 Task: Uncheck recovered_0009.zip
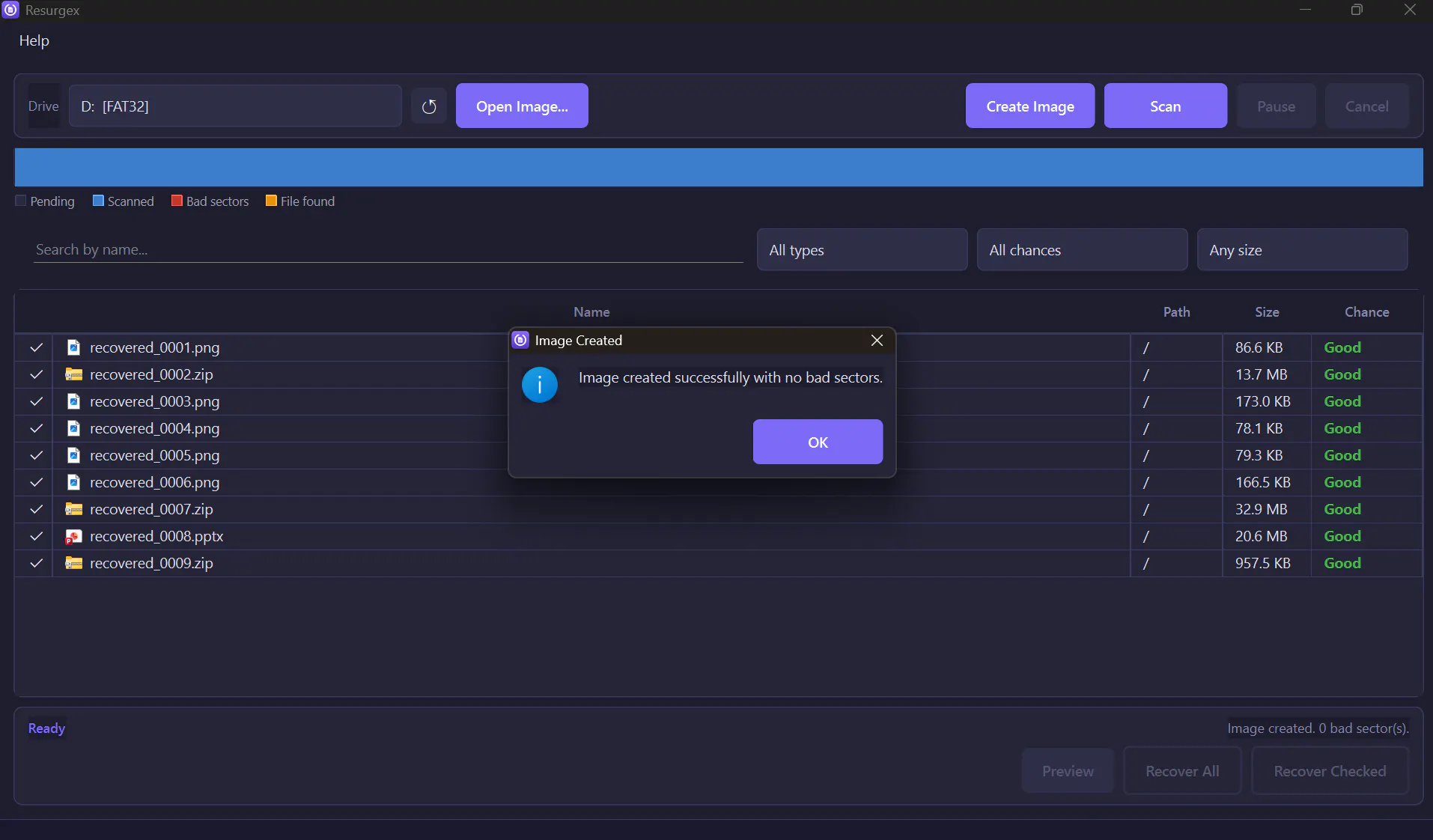click(x=36, y=563)
